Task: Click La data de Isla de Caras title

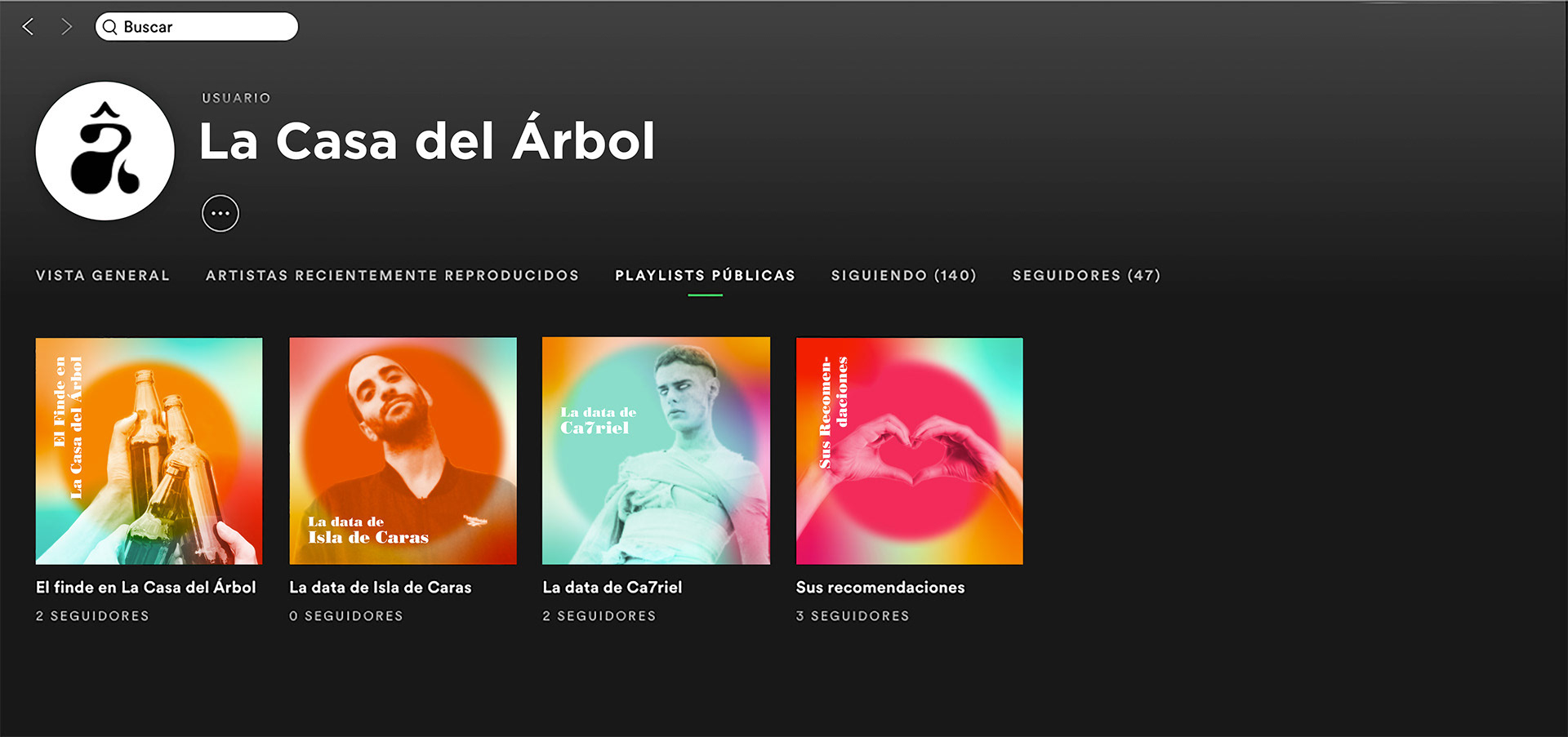Action: [381, 587]
